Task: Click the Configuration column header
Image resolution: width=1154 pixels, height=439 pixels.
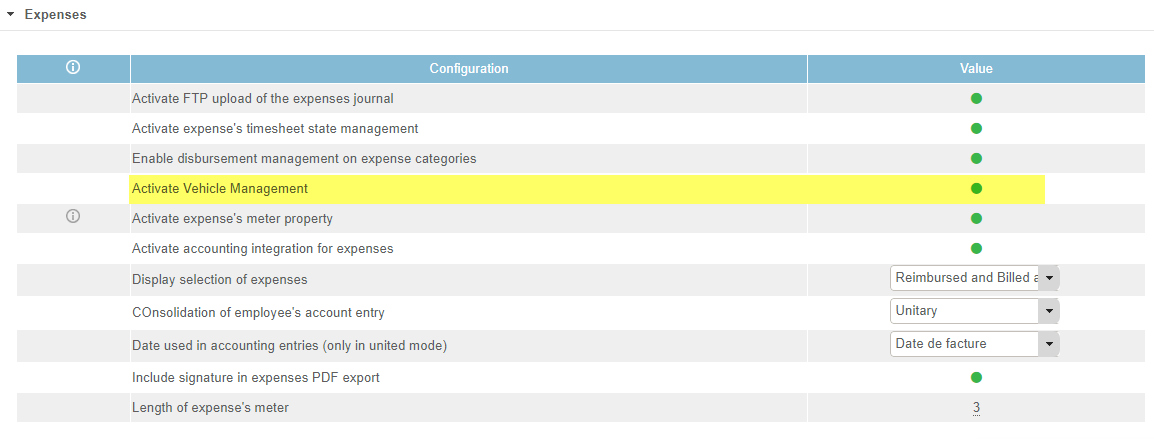Action: click(x=468, y=69)
